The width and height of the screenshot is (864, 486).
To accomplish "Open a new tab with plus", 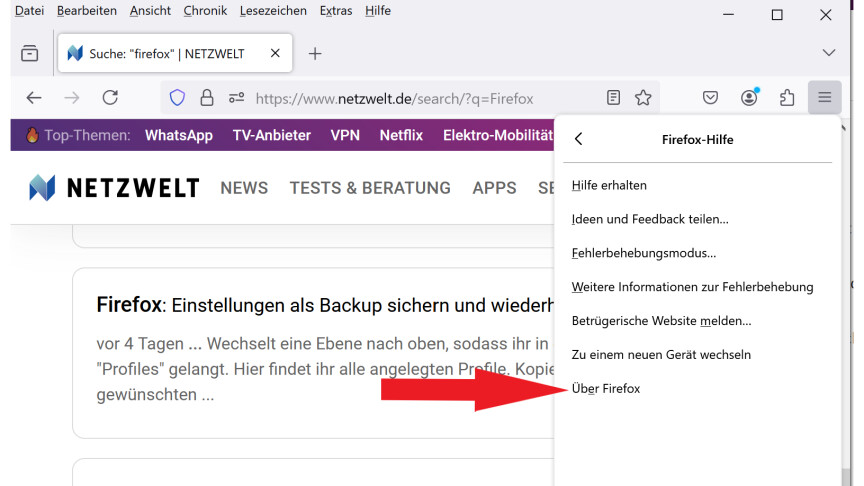I will [x=315, y=53].
